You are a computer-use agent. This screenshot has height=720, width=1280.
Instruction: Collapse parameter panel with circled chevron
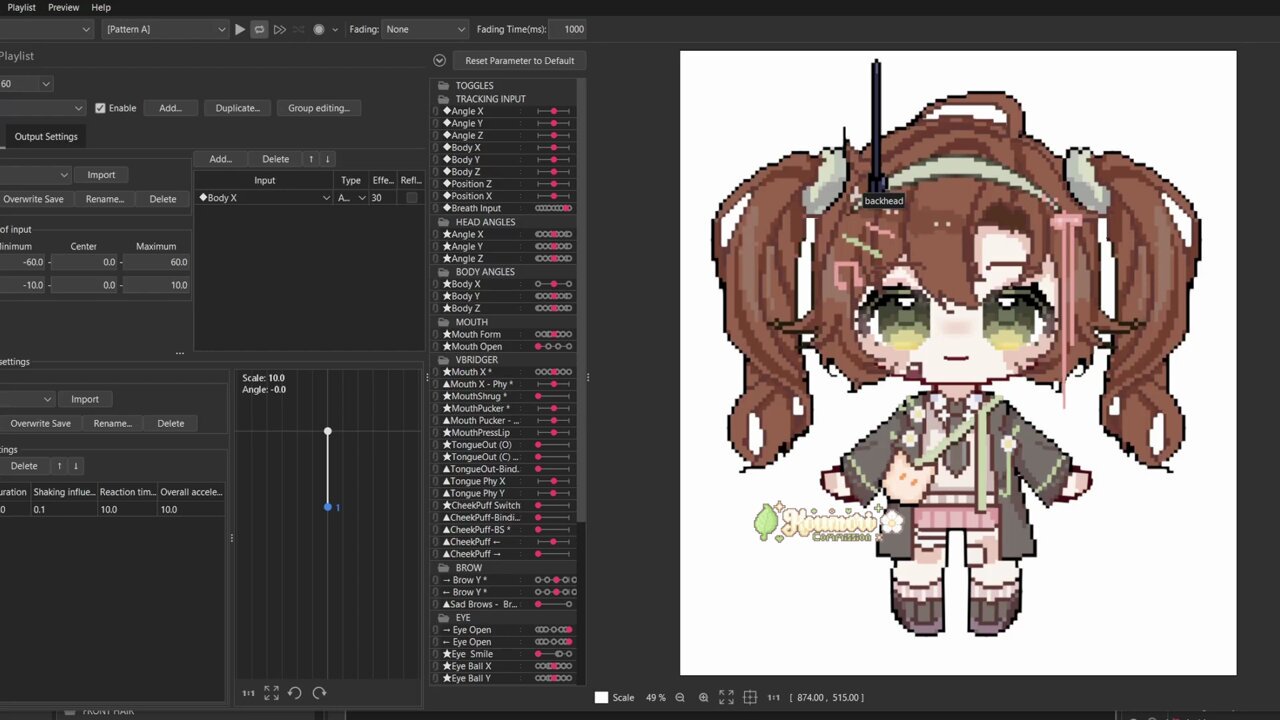[x=439, y=60]
